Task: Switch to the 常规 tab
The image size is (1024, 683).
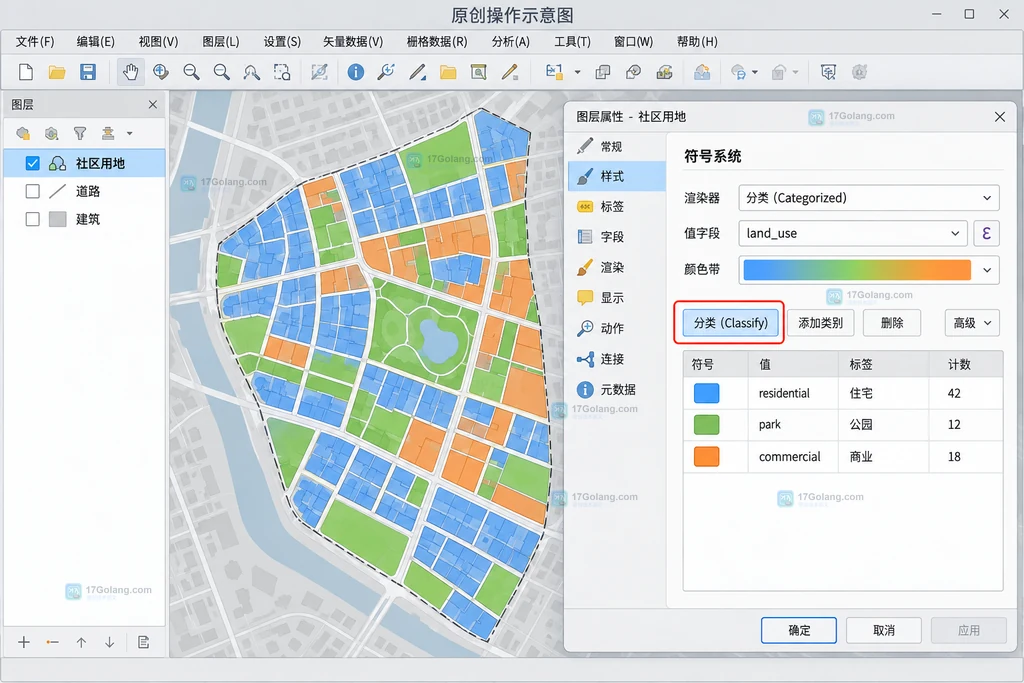Action: [616, 146]
